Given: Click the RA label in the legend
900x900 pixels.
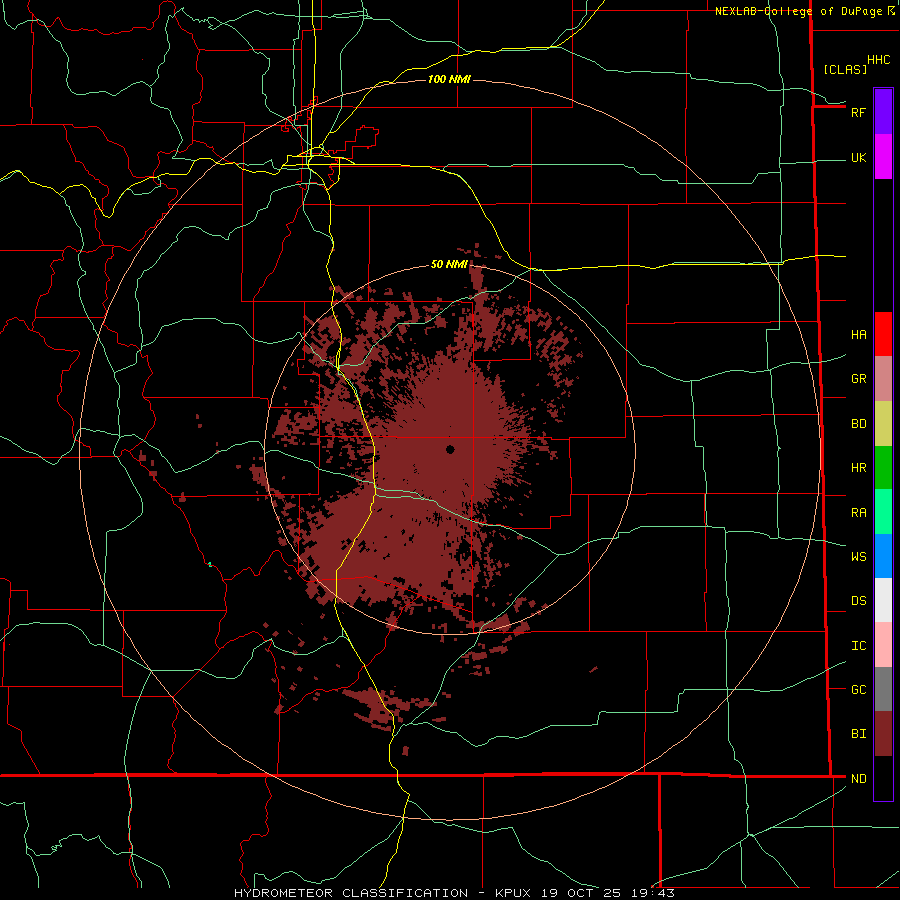Looking at the screenshot, I should click(858, 513).
